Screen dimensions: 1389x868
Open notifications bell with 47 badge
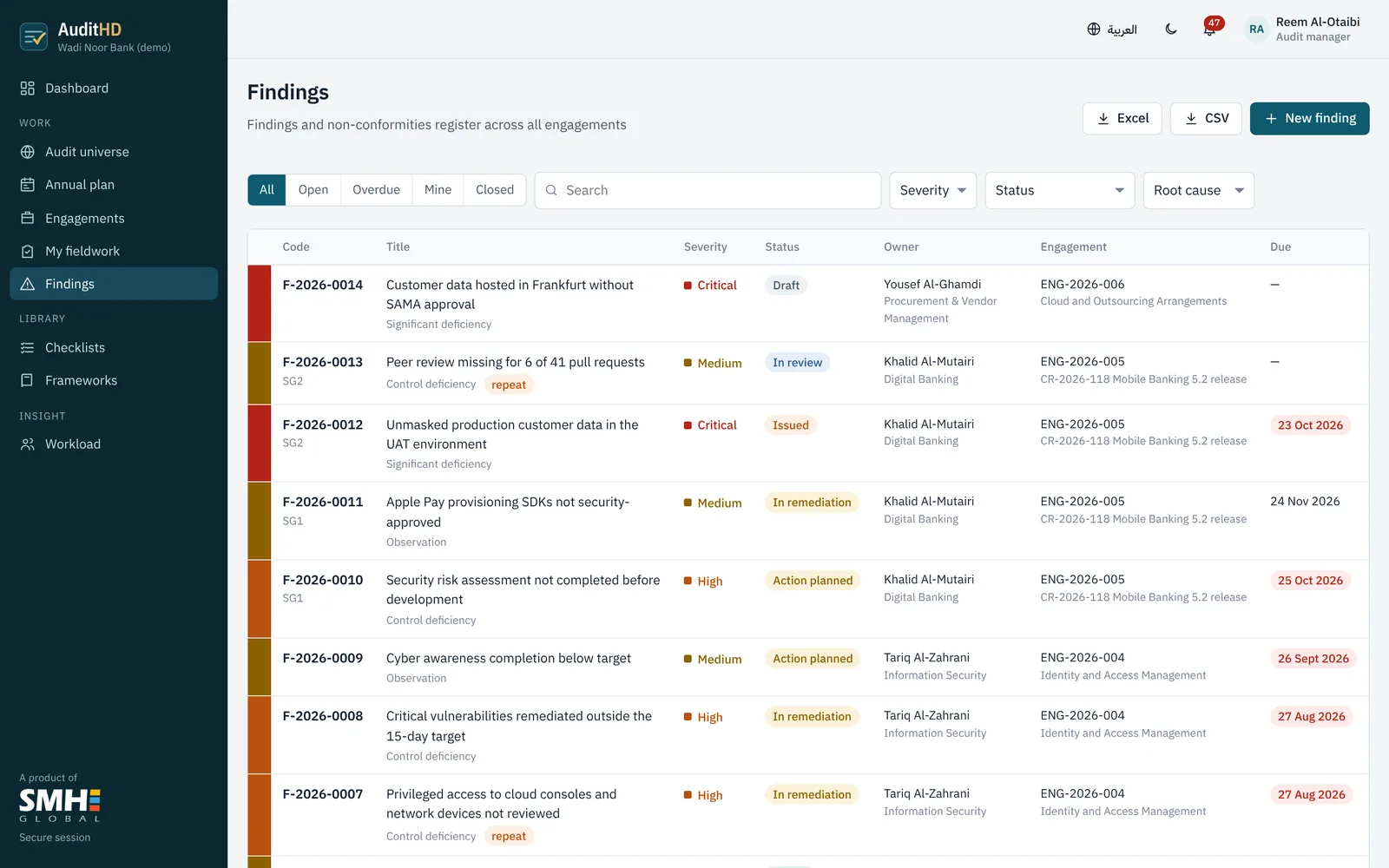[x=1210, y=28]
